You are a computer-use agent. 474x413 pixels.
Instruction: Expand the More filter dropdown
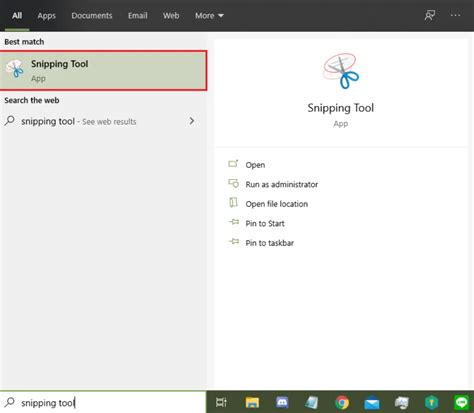click(209, 16)
